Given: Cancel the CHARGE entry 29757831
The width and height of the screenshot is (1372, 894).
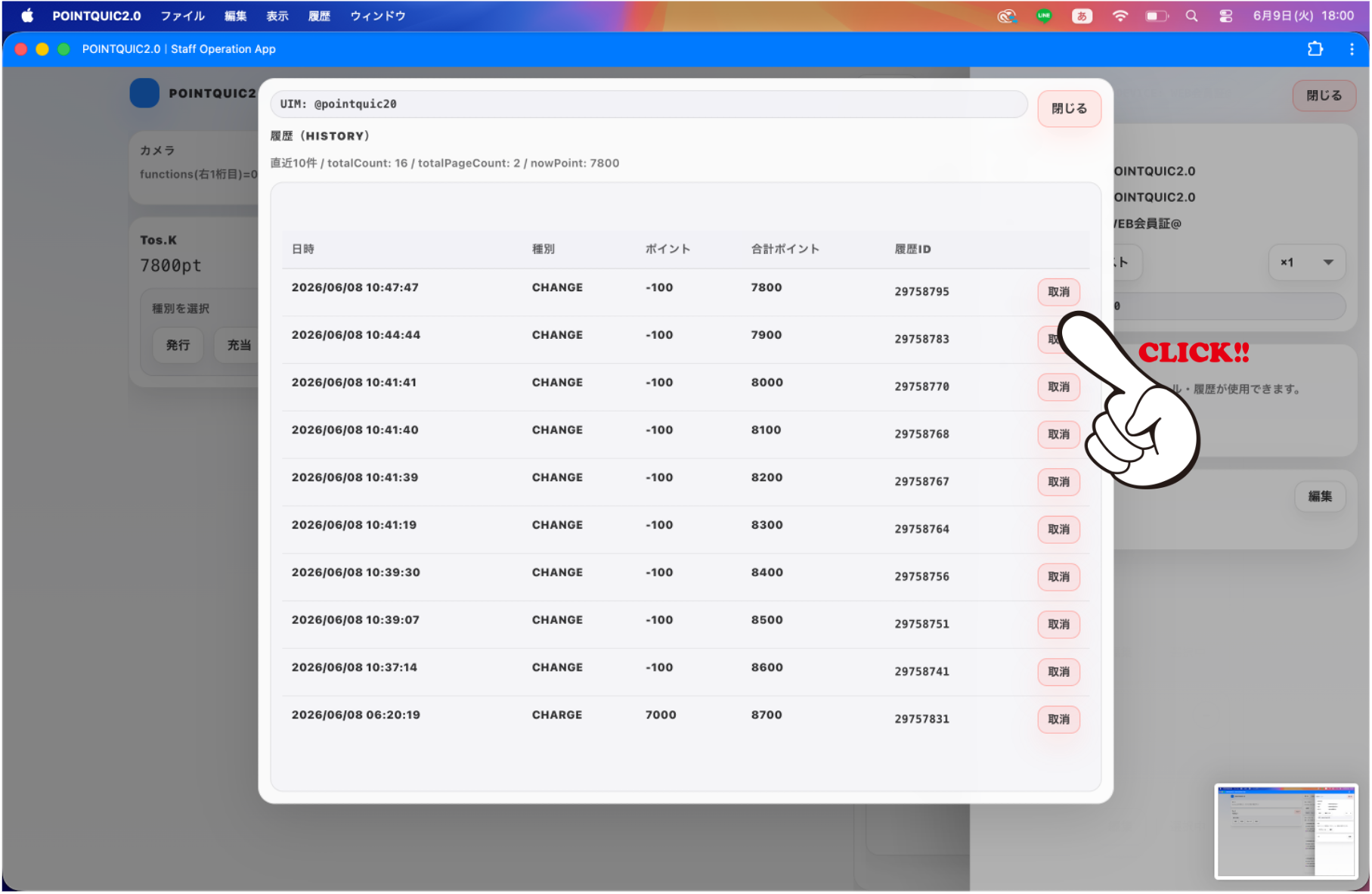Looking at the screenshot, I should [1058, 719].
